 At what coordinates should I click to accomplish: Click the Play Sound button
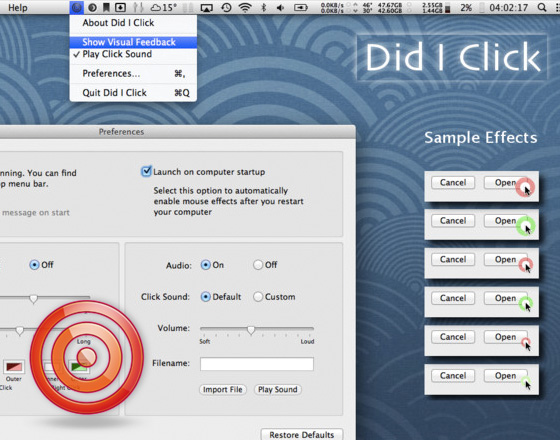coord(278,389)
